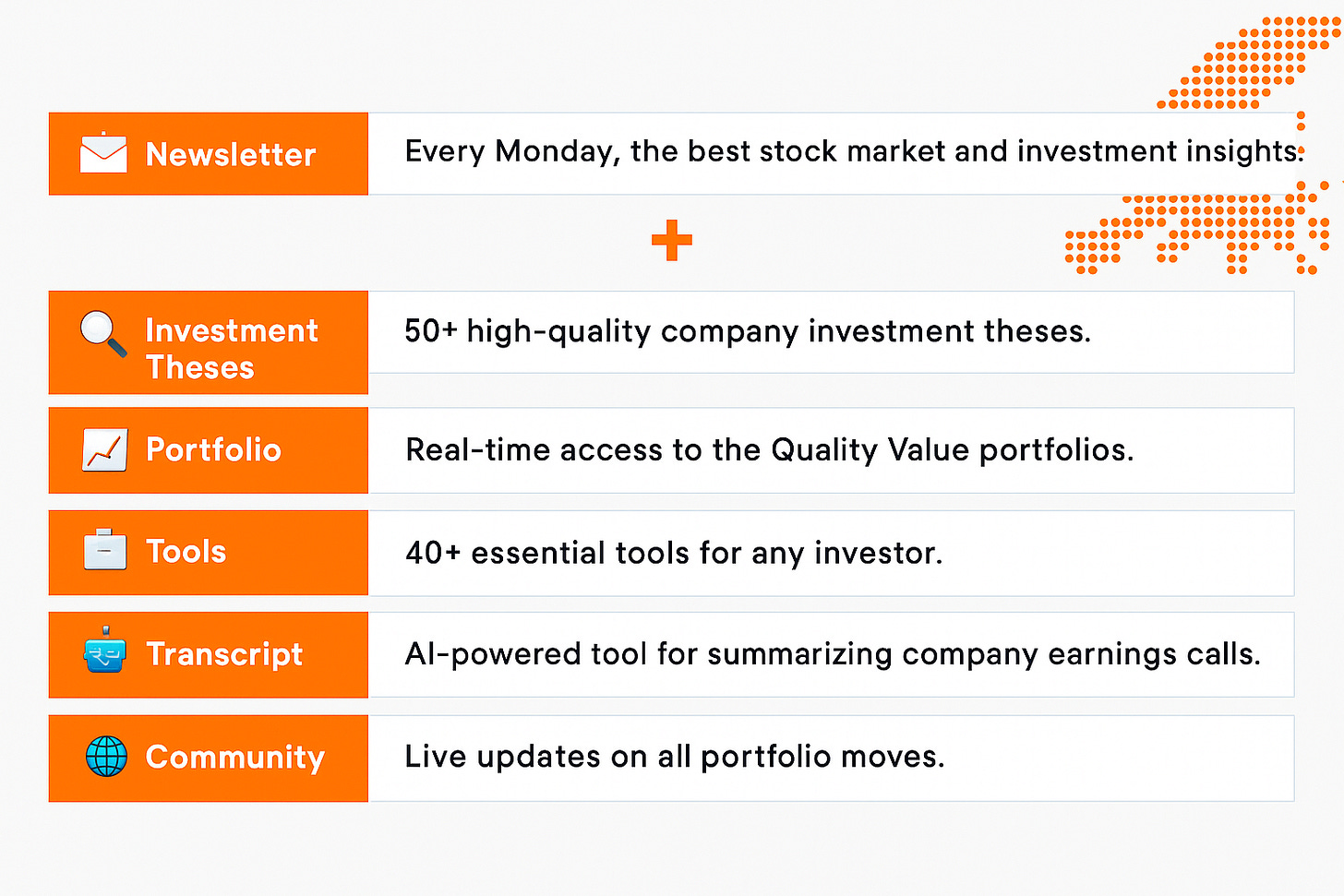This screenshot has height=896, width=1344.
Task: Click the robot icon beside Transcript
Action: pyautogui.click(x=105, y=650)
